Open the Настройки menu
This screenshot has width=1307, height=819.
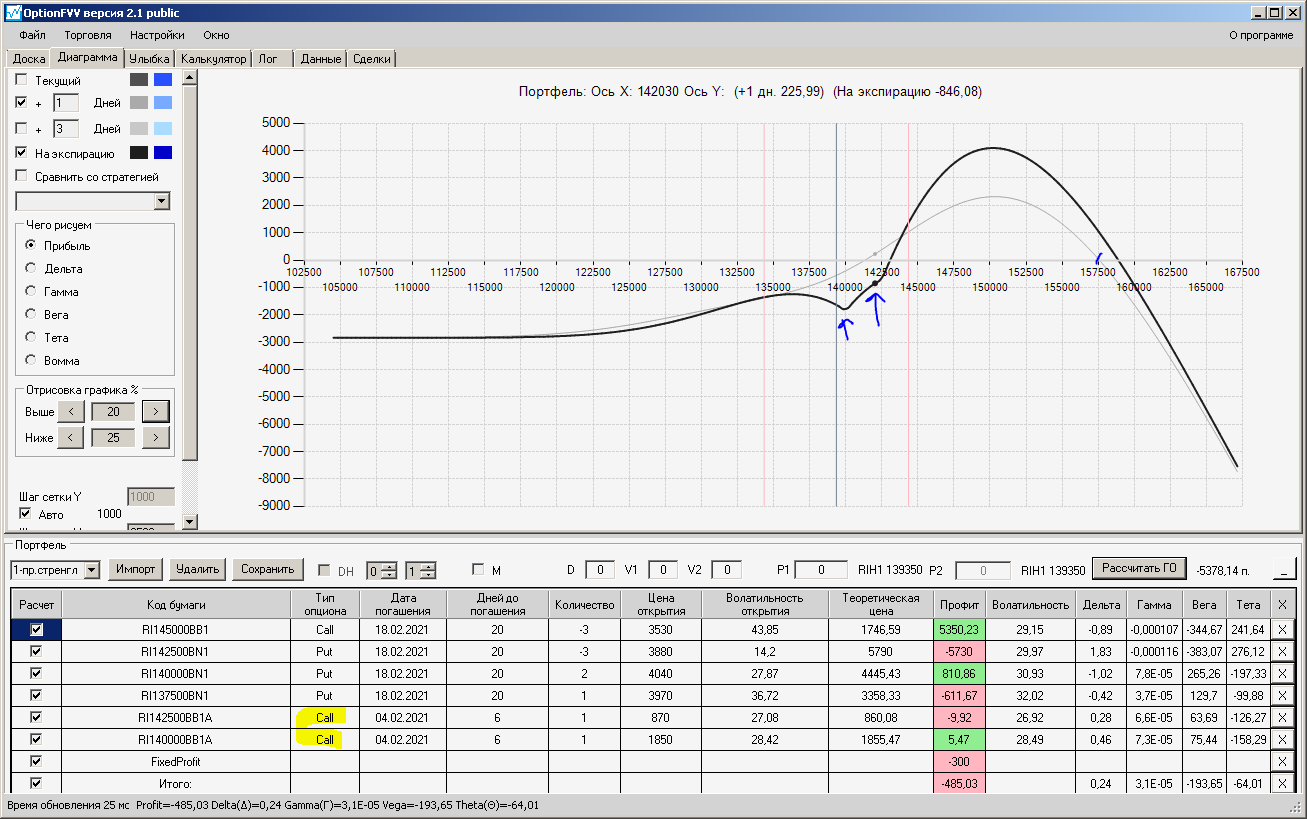[x=157, y=35]
